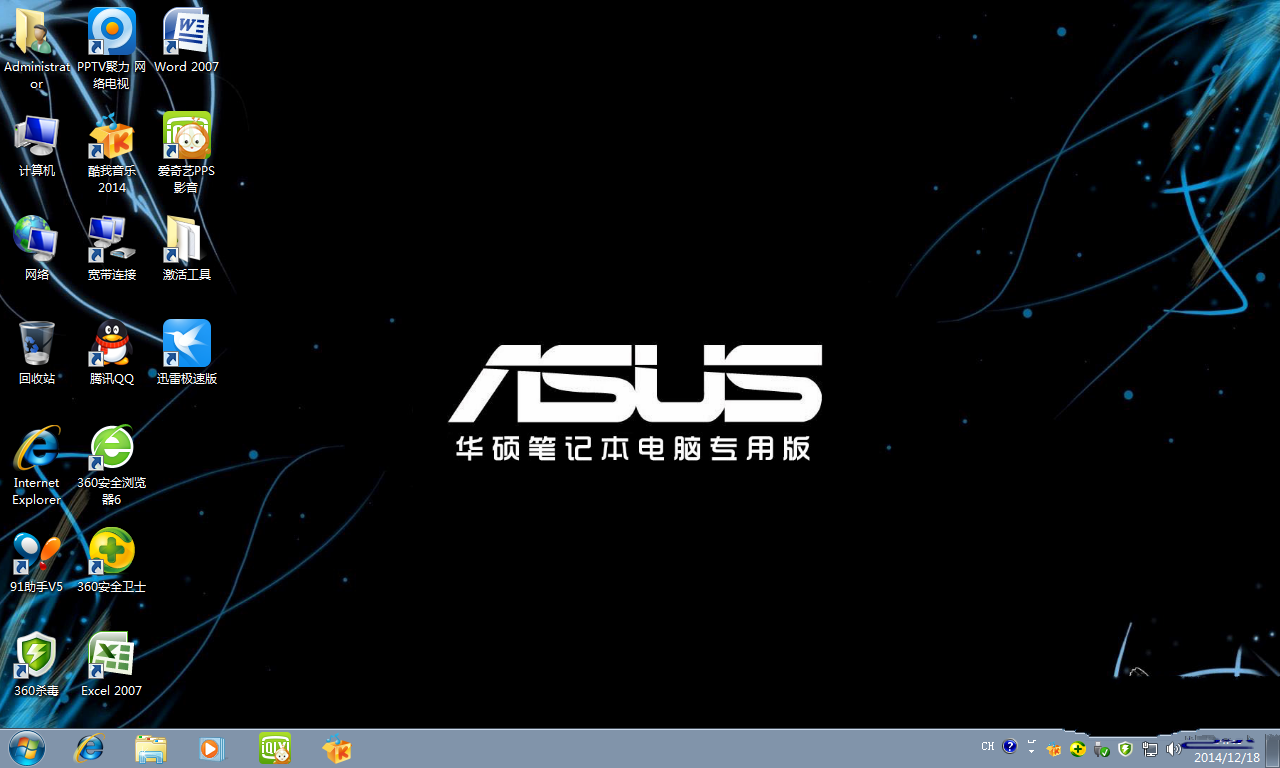
Task: Launch 酷我音乐 2014 from the desktop
Action: pyautogui.click(x=112, y=153)
